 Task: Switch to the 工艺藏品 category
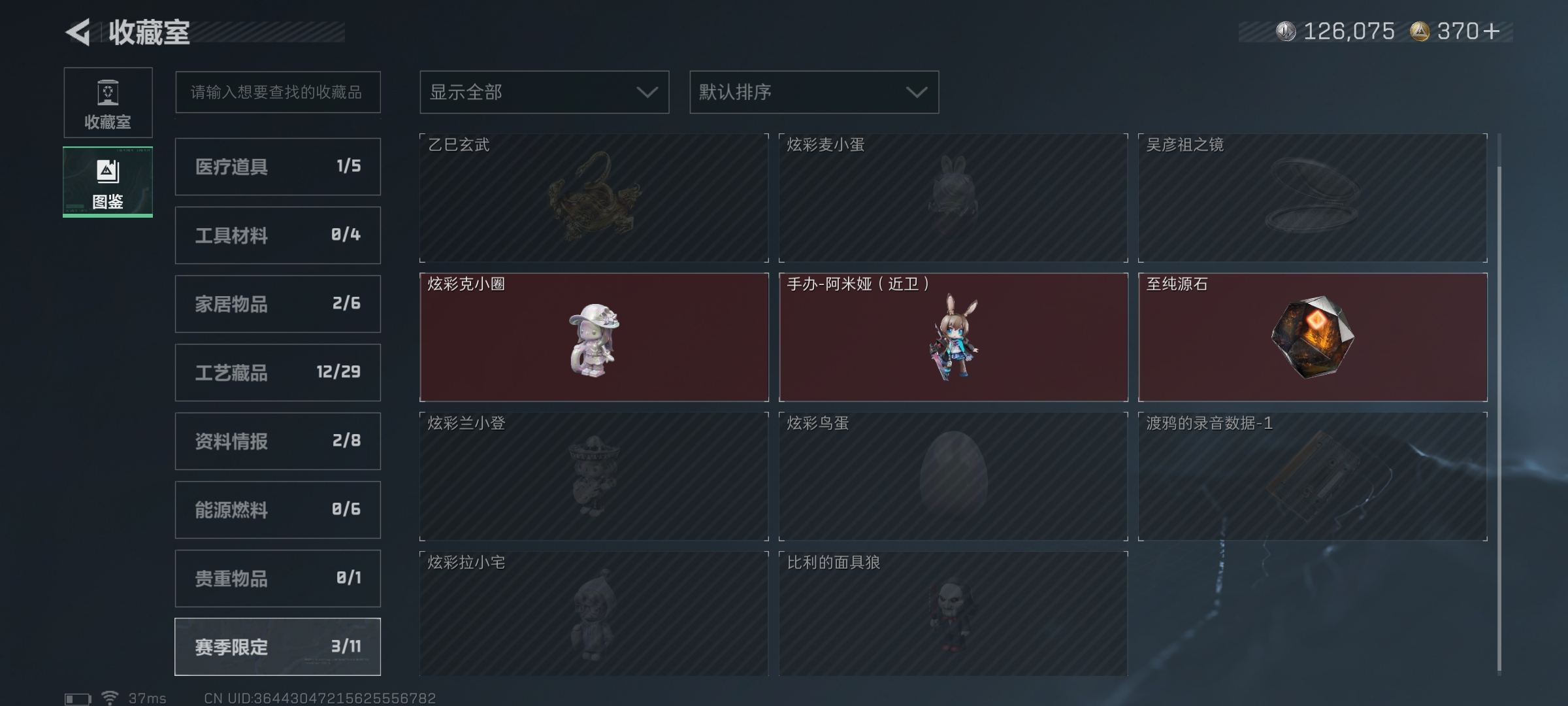(278, 373)
